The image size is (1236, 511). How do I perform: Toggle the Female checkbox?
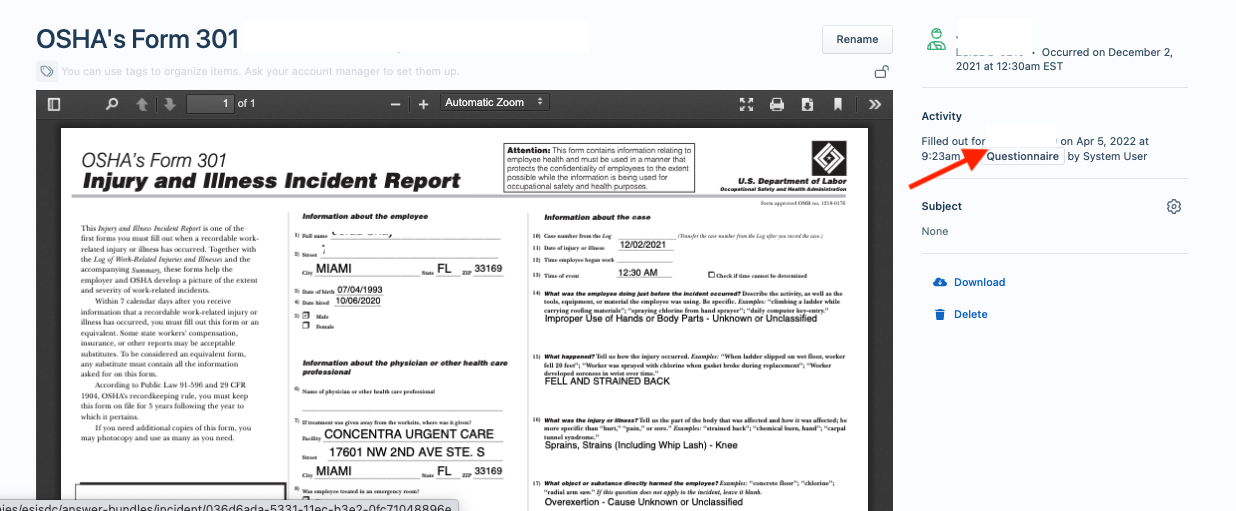(x=306, y=326)
